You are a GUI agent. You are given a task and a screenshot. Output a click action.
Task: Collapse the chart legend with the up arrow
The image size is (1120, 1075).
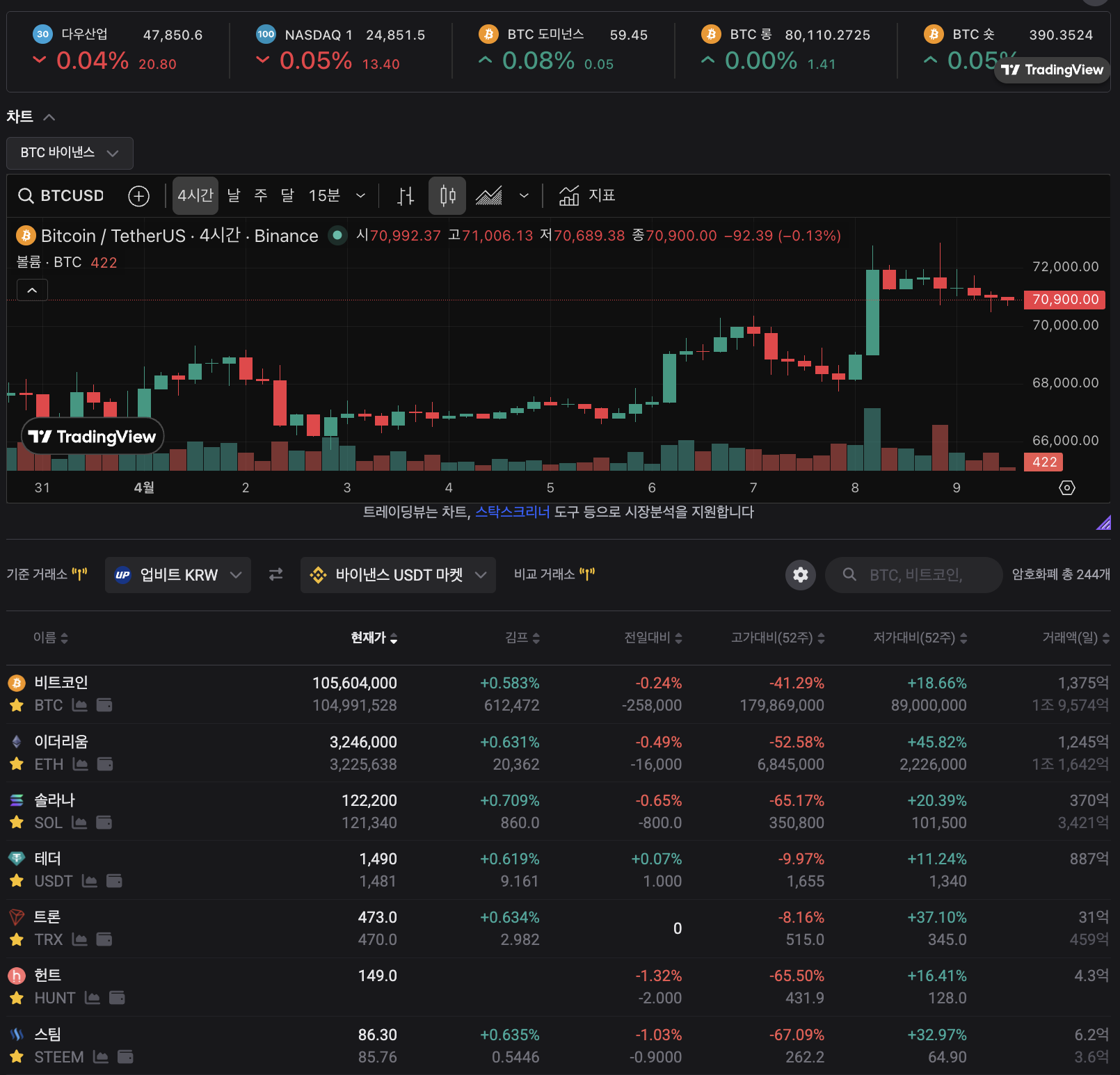[x=32, y=290]
